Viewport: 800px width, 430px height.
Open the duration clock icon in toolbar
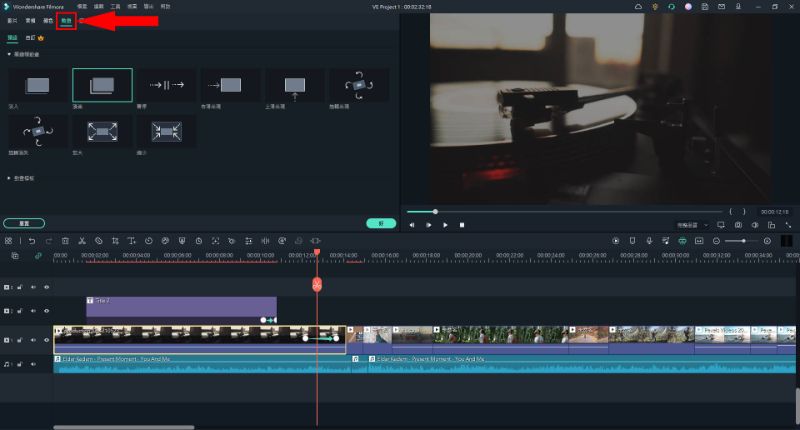coord(198,241)
